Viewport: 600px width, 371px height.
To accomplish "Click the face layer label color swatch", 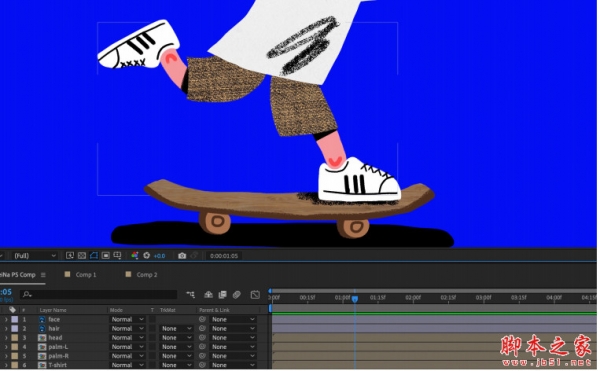I will [15, 319].
